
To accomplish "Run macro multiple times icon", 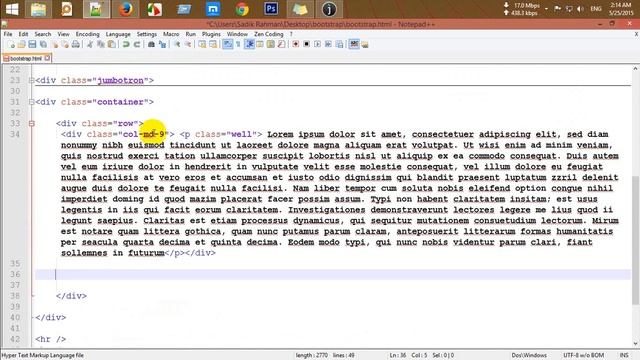I will 328,44.
